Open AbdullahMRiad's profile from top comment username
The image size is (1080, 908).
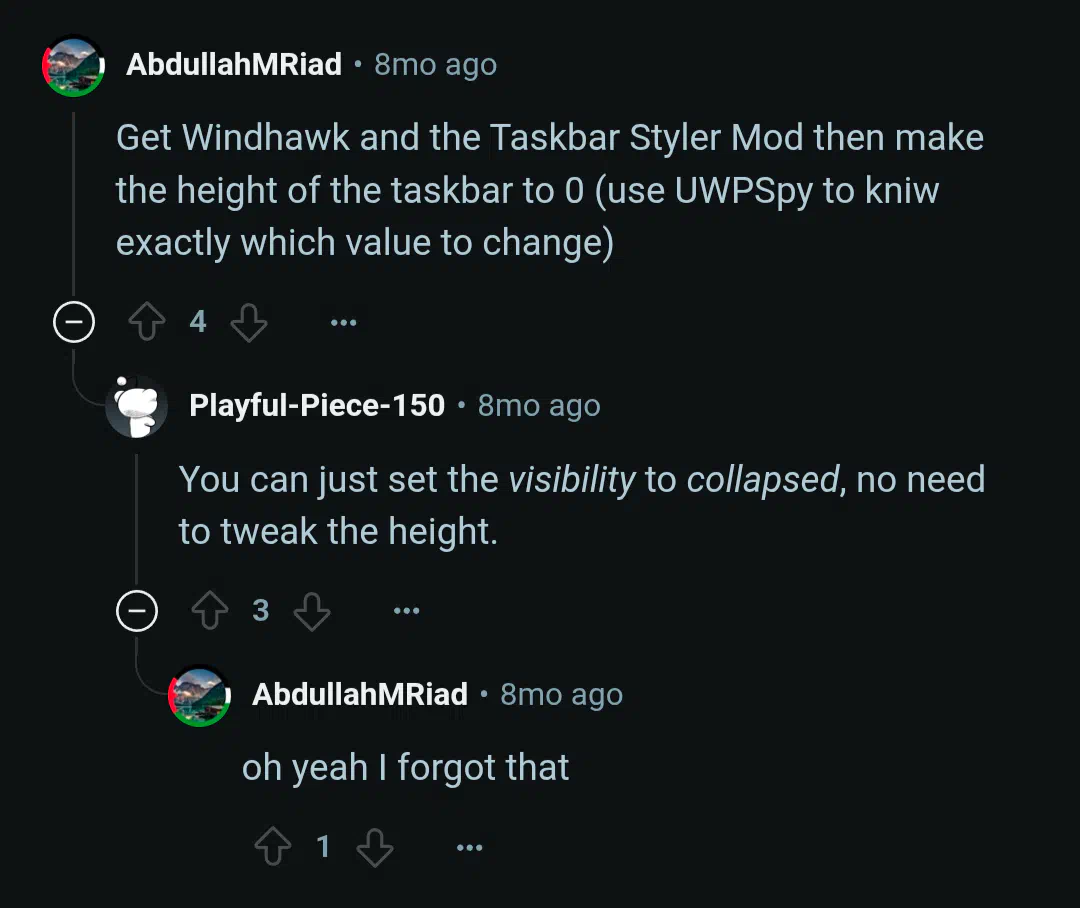[x=233, y=65]
